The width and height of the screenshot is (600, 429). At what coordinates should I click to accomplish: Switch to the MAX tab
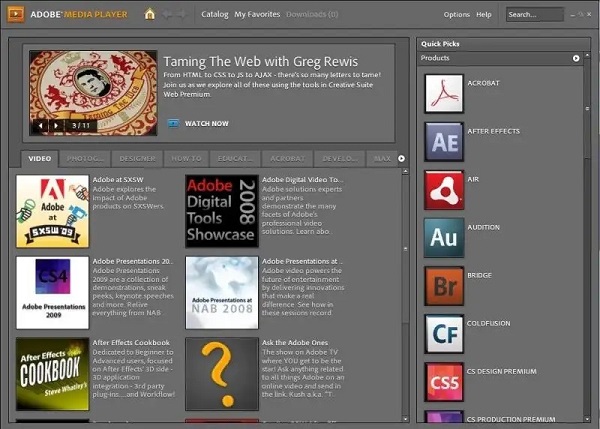(382, 158)
